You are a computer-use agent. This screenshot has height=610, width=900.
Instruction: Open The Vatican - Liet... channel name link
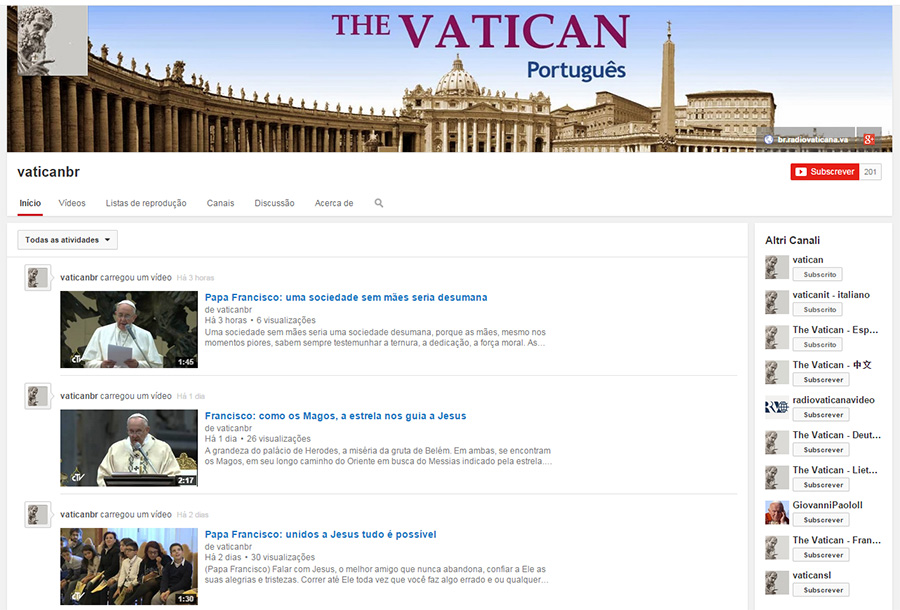coord(835,470)
